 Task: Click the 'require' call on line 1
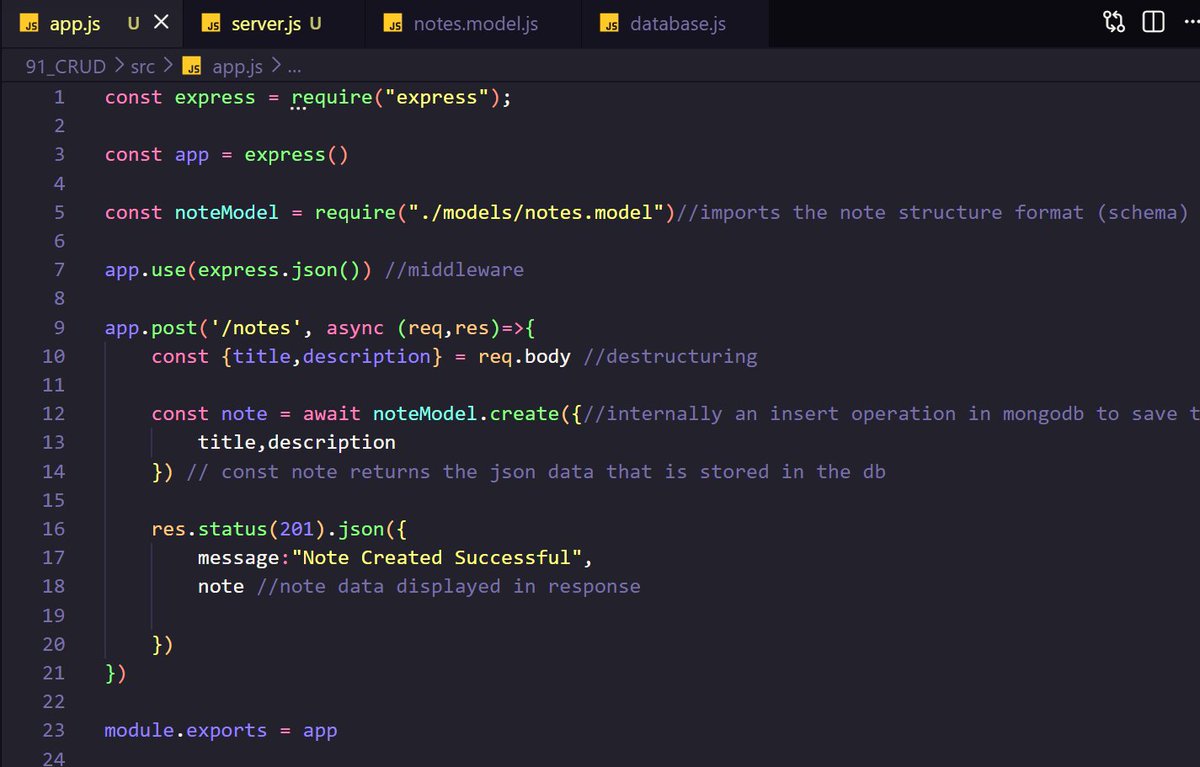click(331, 97)
